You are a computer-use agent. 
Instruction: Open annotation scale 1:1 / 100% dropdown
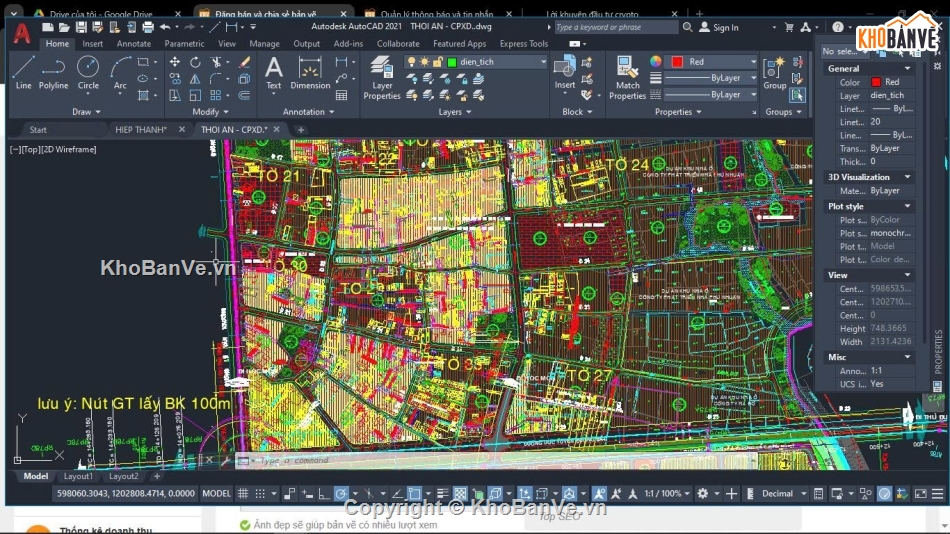667,493
